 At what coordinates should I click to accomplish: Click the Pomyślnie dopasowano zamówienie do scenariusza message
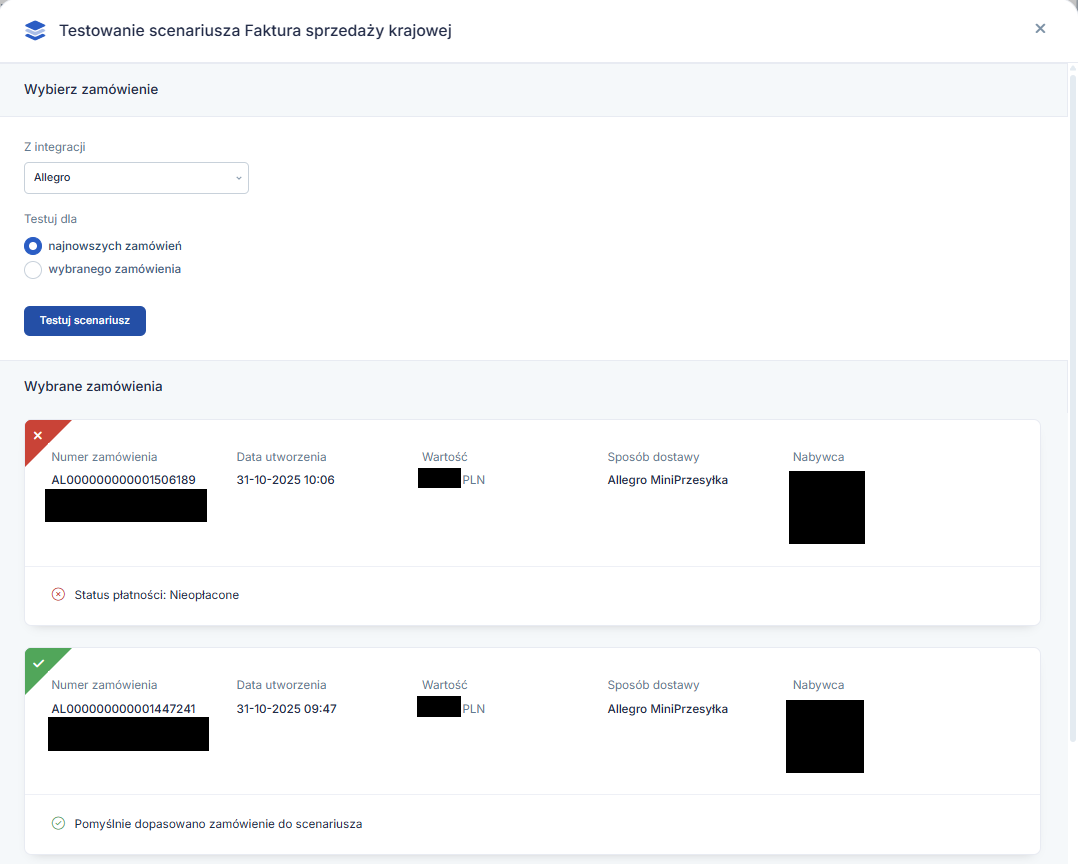(x=218, y=824)
